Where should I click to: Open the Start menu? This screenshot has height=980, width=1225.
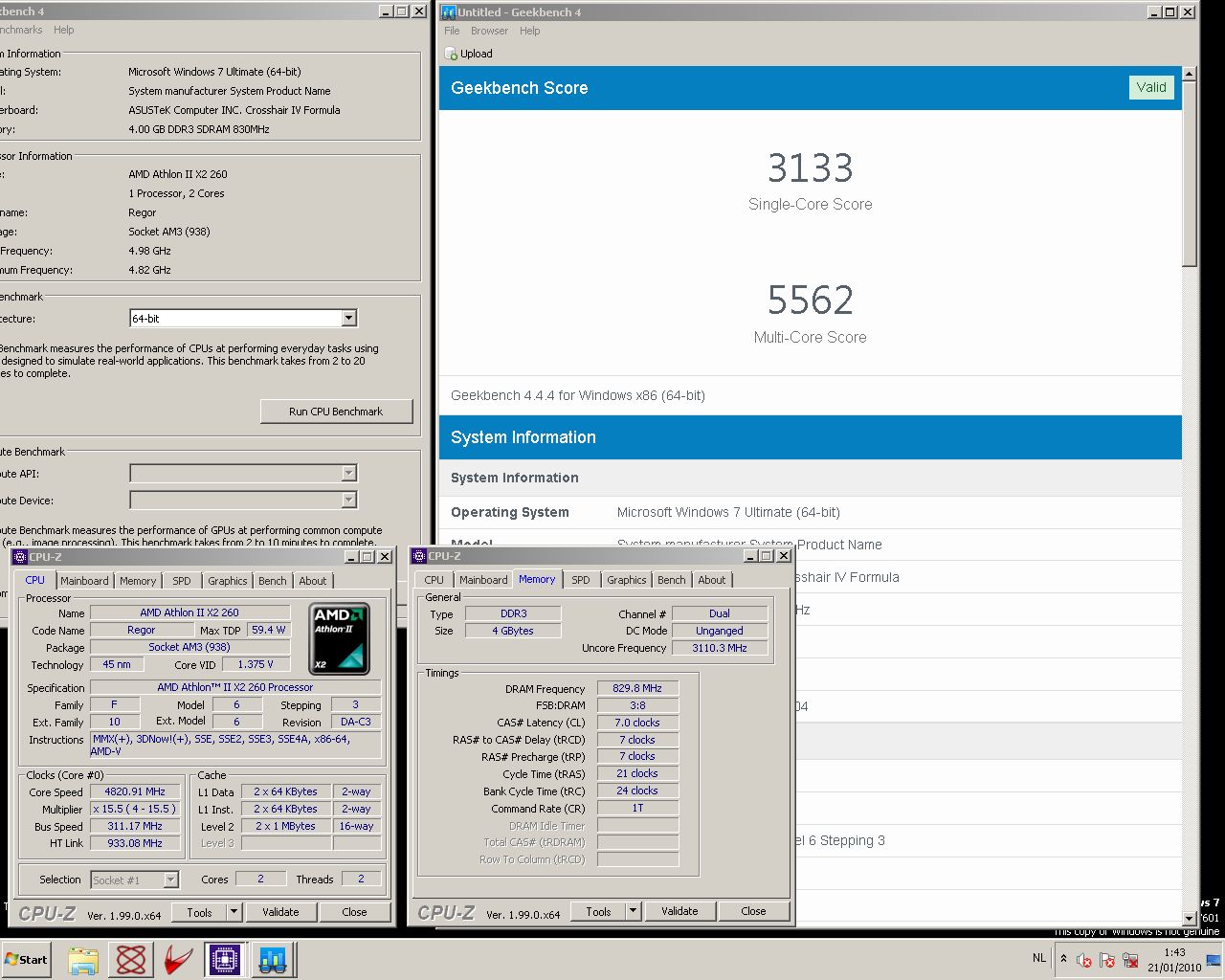[x=26, y=960]
